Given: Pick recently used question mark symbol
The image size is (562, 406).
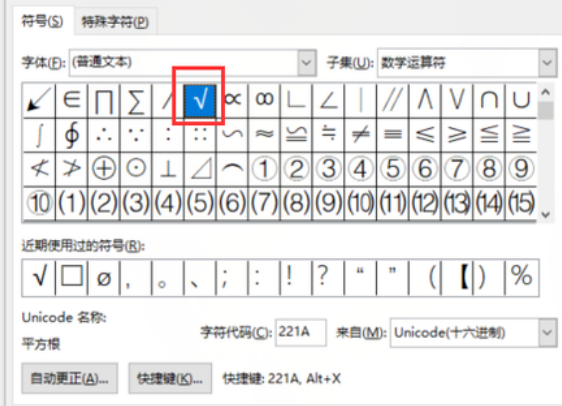Looking at the screenshot, I should pyautogui.click(x=328, y=278).
